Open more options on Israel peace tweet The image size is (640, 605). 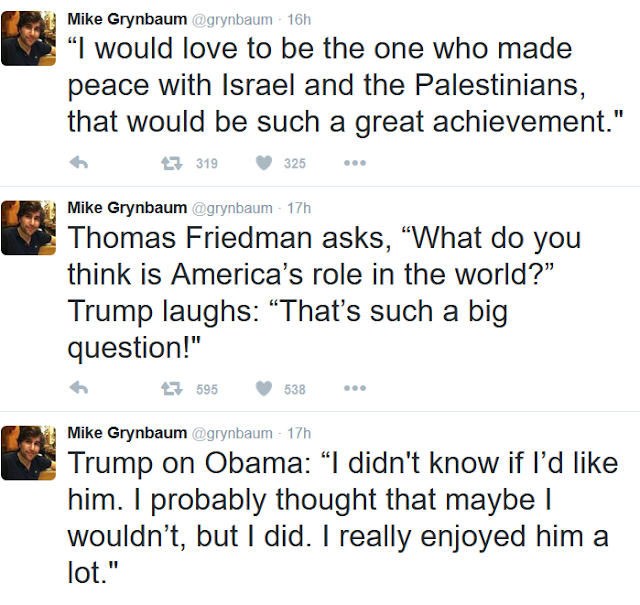point(355,163)
